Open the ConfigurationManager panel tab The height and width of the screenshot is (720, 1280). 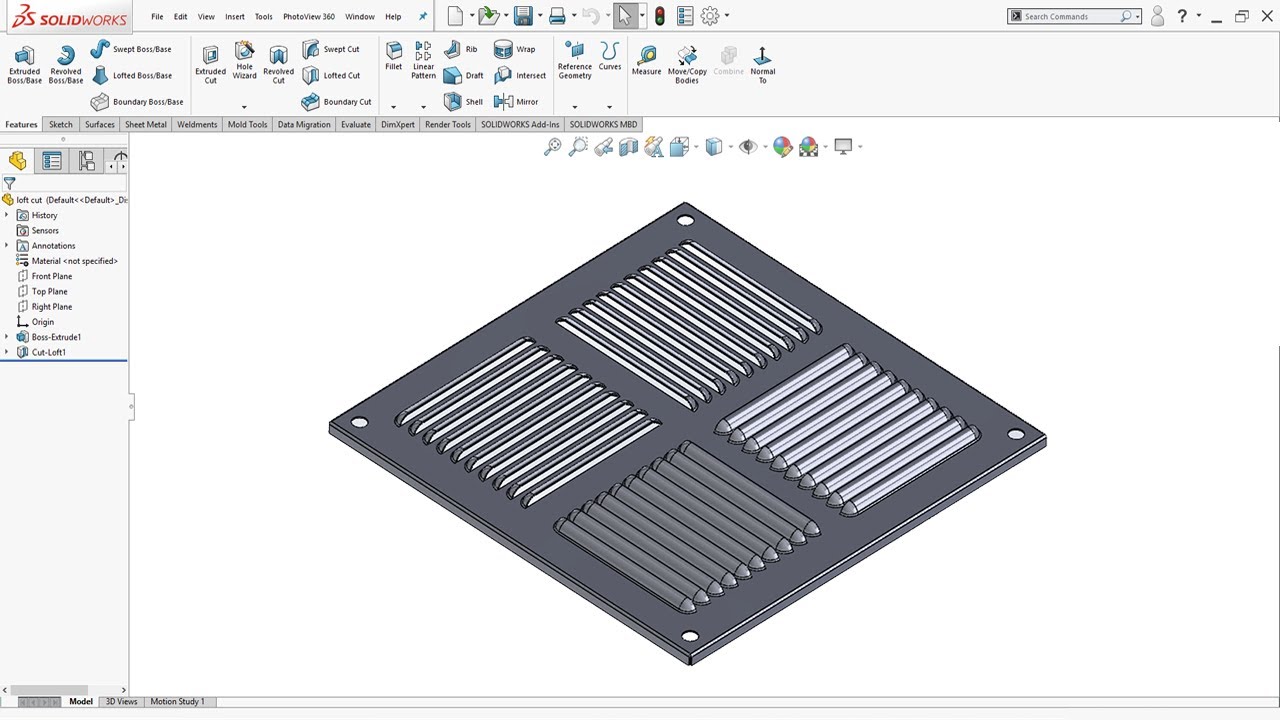pyautogui.click(x=87, y=161)
